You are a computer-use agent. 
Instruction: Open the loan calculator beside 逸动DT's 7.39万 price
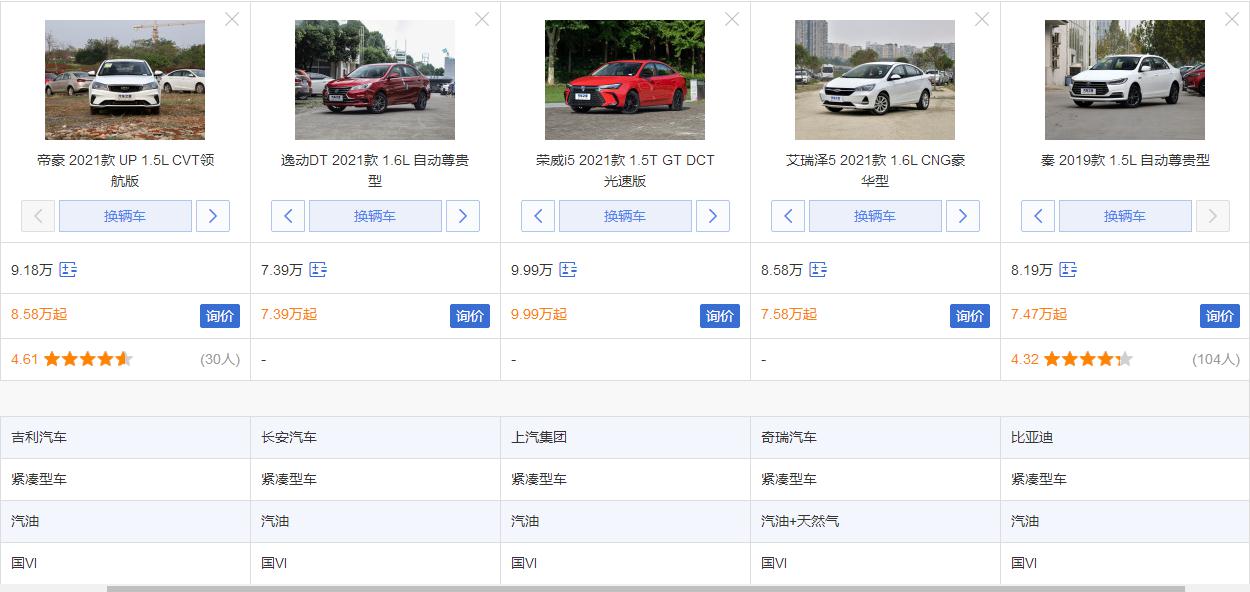click(320, 268)
